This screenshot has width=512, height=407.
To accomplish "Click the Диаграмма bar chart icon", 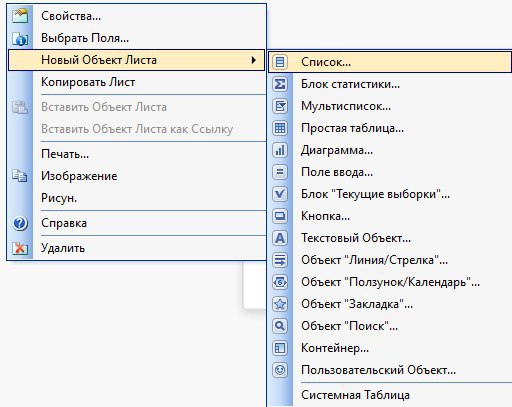I will (x=280, y=150).
